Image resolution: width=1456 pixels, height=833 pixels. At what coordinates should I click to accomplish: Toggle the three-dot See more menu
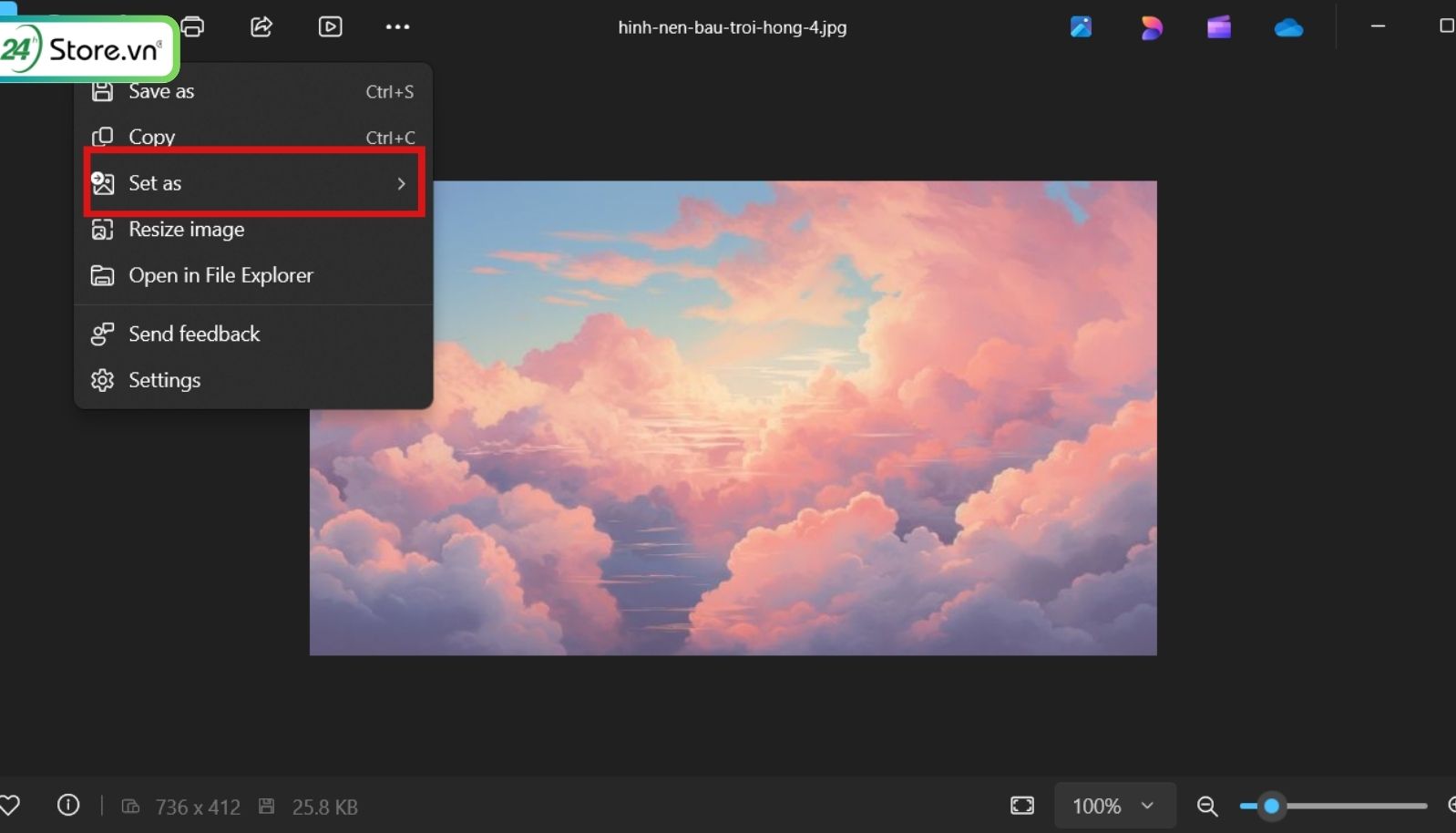pyautogui.click(x=398, y=26)
